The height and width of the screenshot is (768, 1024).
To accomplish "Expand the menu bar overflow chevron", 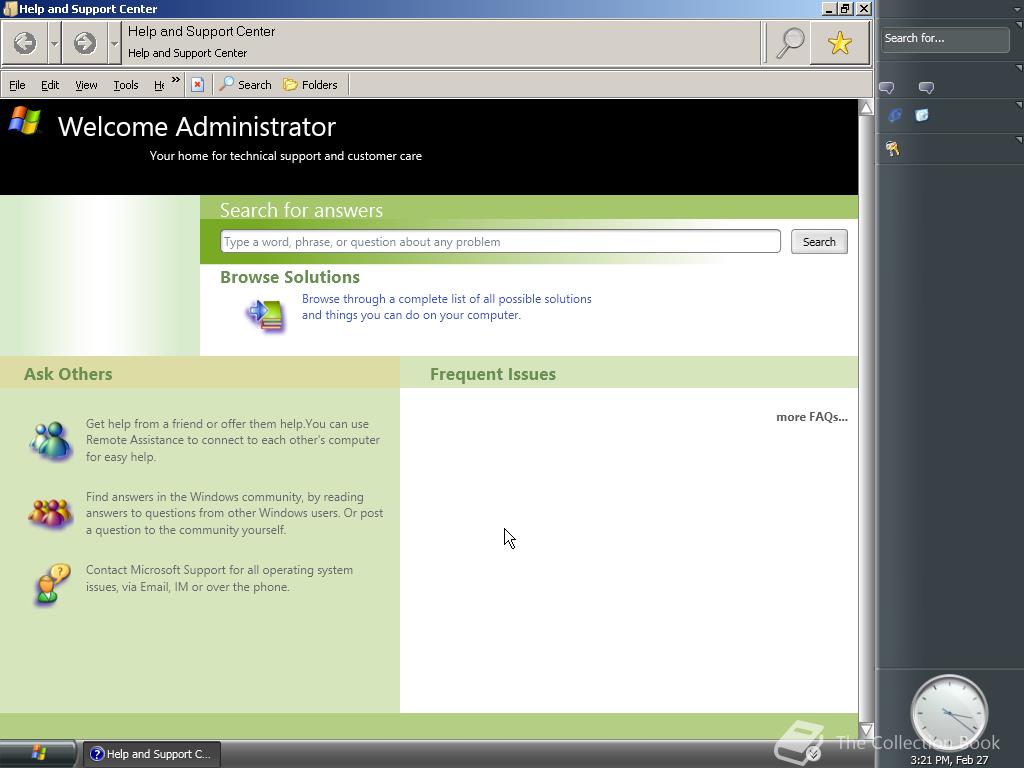I will pos(176,80).
